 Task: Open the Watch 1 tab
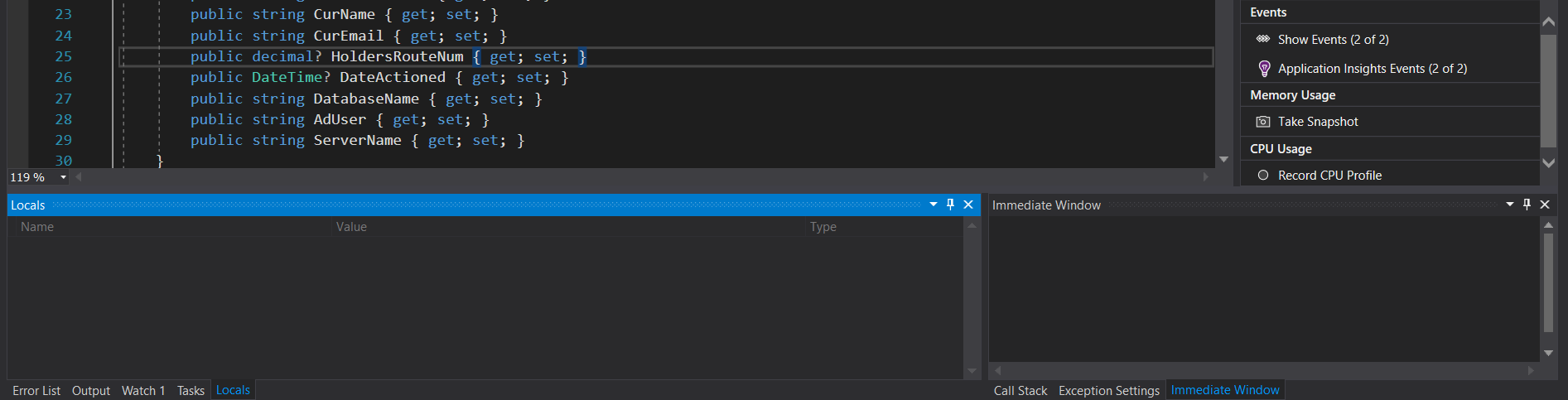[143, 391]
